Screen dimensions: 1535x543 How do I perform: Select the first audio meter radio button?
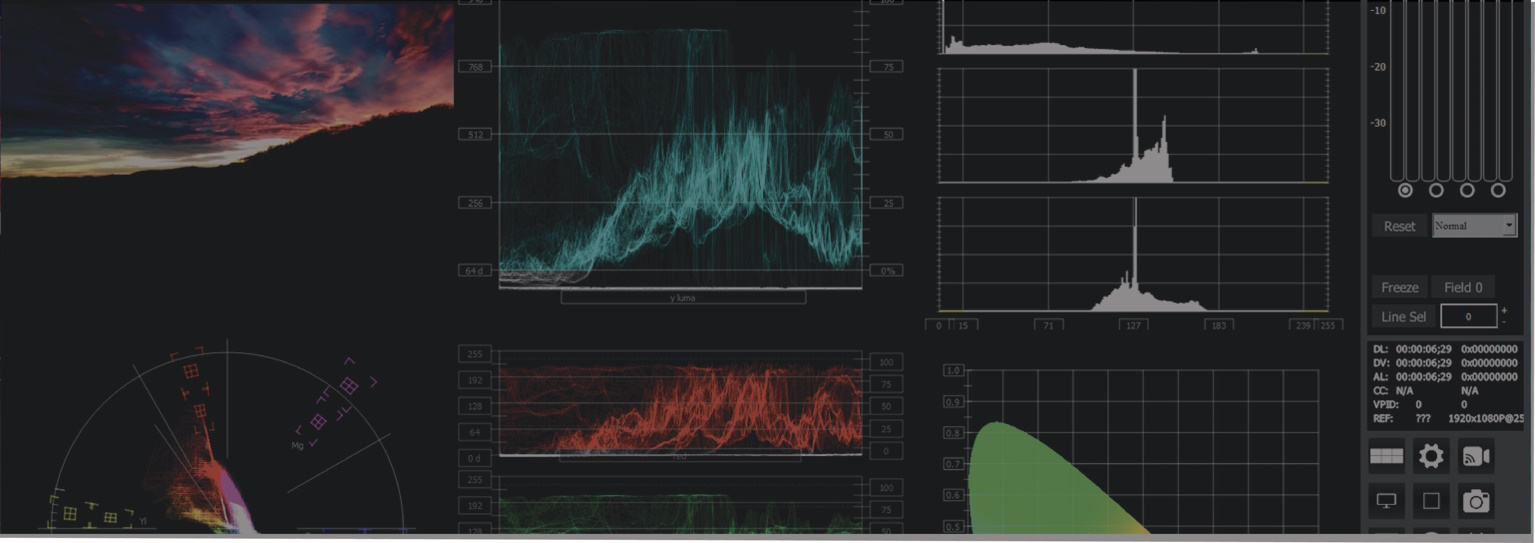(1405, 190)
